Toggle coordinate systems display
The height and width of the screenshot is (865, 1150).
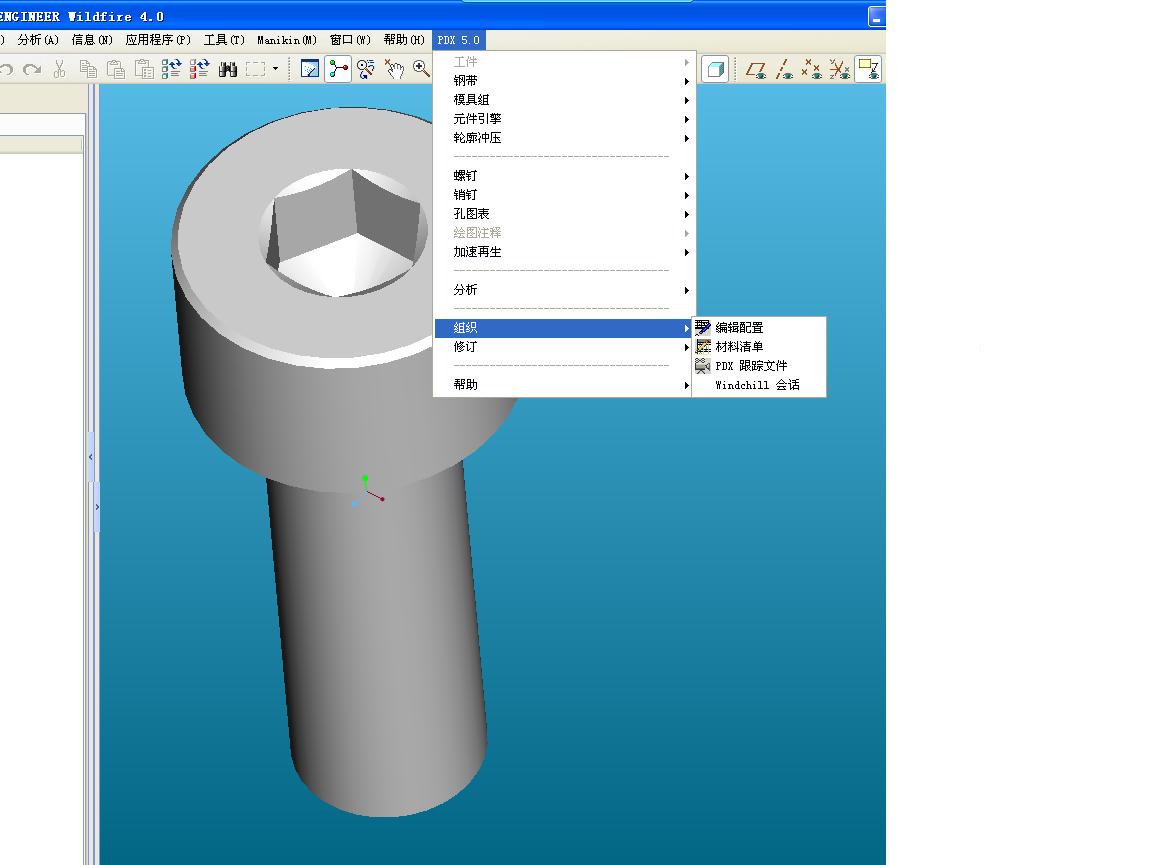pyautogui.click(x=839, y=69)
